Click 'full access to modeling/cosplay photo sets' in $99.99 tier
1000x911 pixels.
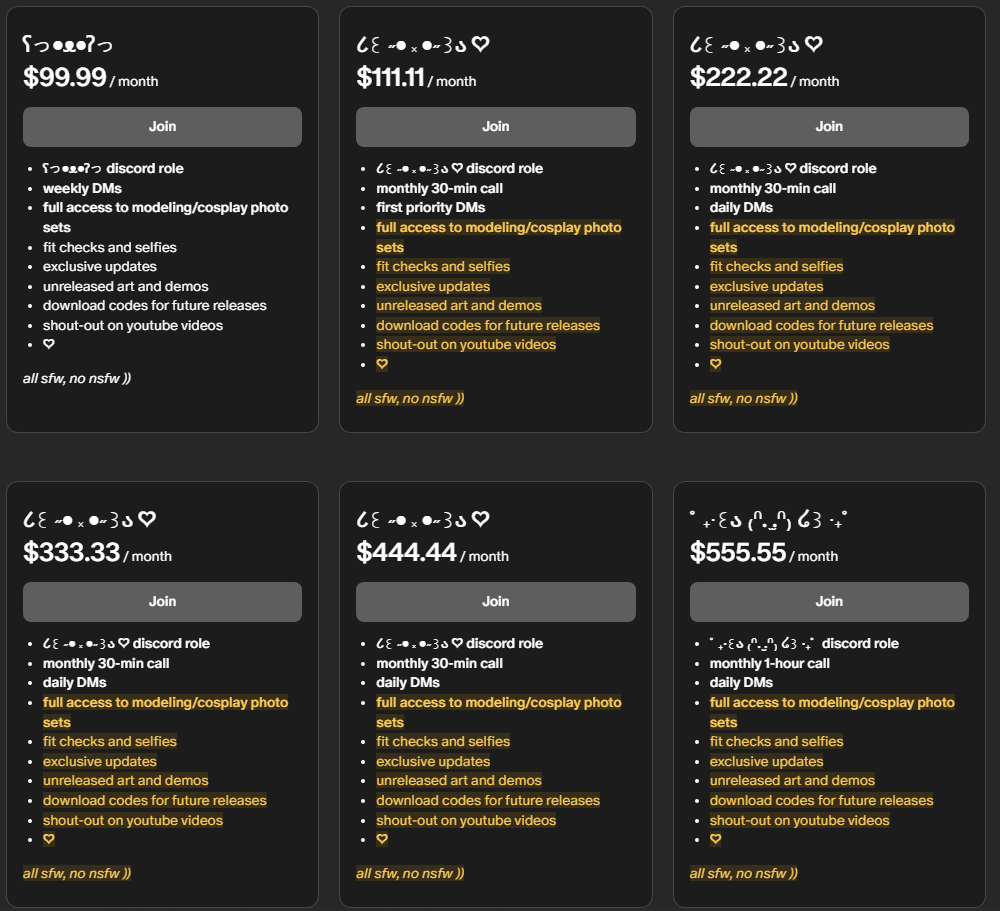pos(165,218)
